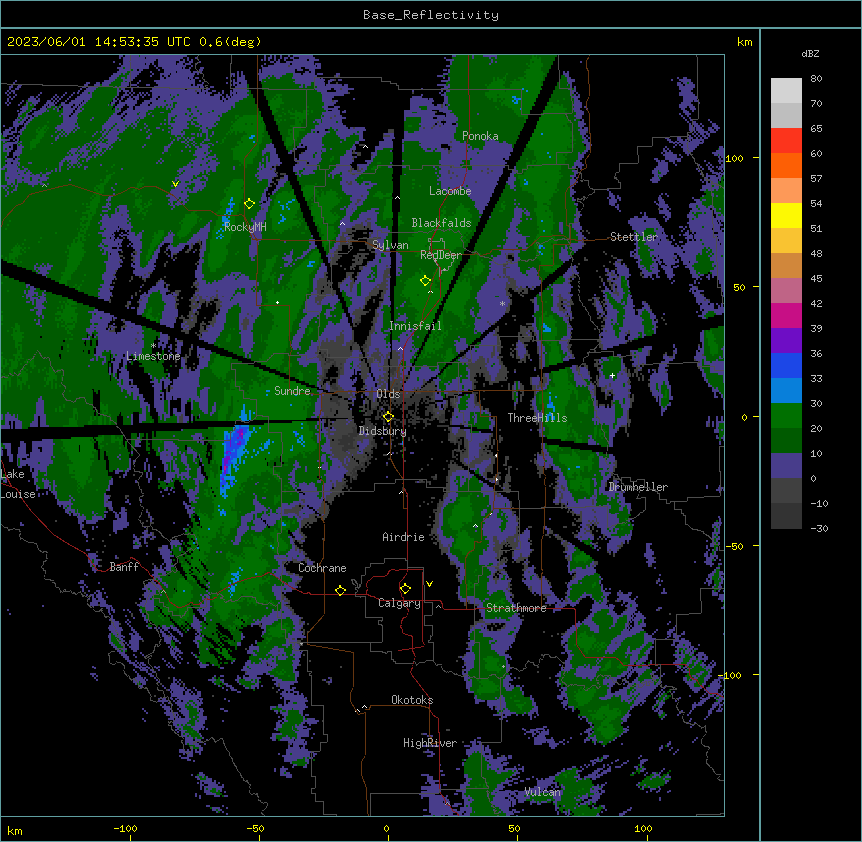The image size is (862, 842).
Task: Select the RedDeer city label
Action: 441,255
